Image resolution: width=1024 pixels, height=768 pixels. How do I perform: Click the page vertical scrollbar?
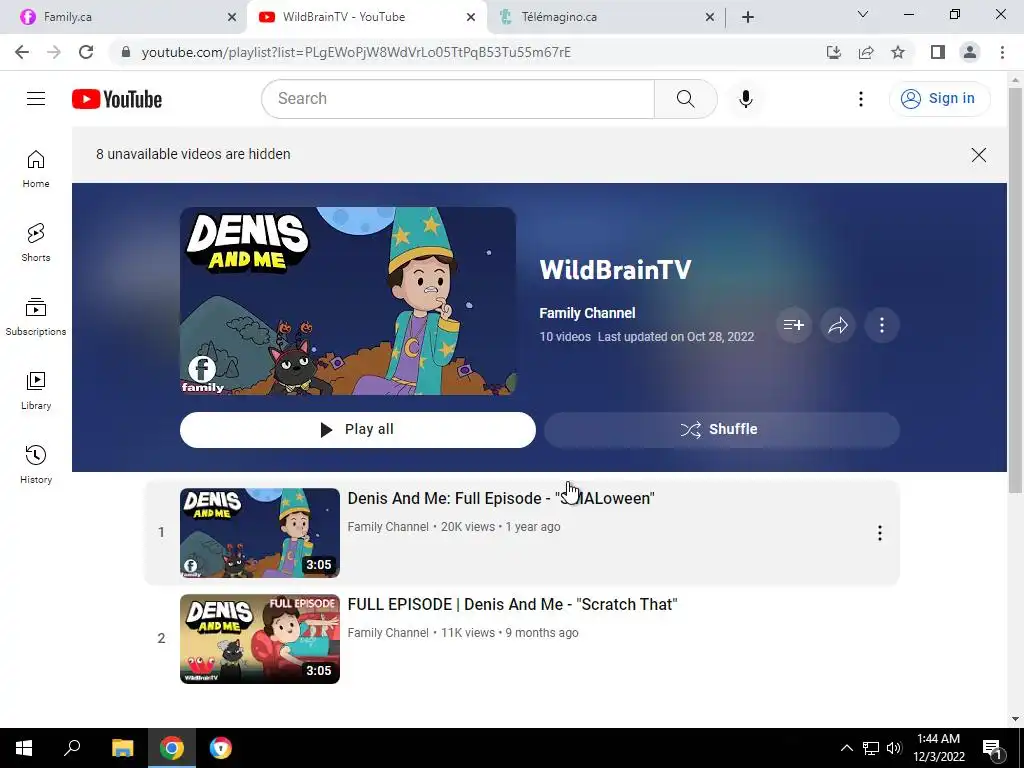pos(1015,290)
